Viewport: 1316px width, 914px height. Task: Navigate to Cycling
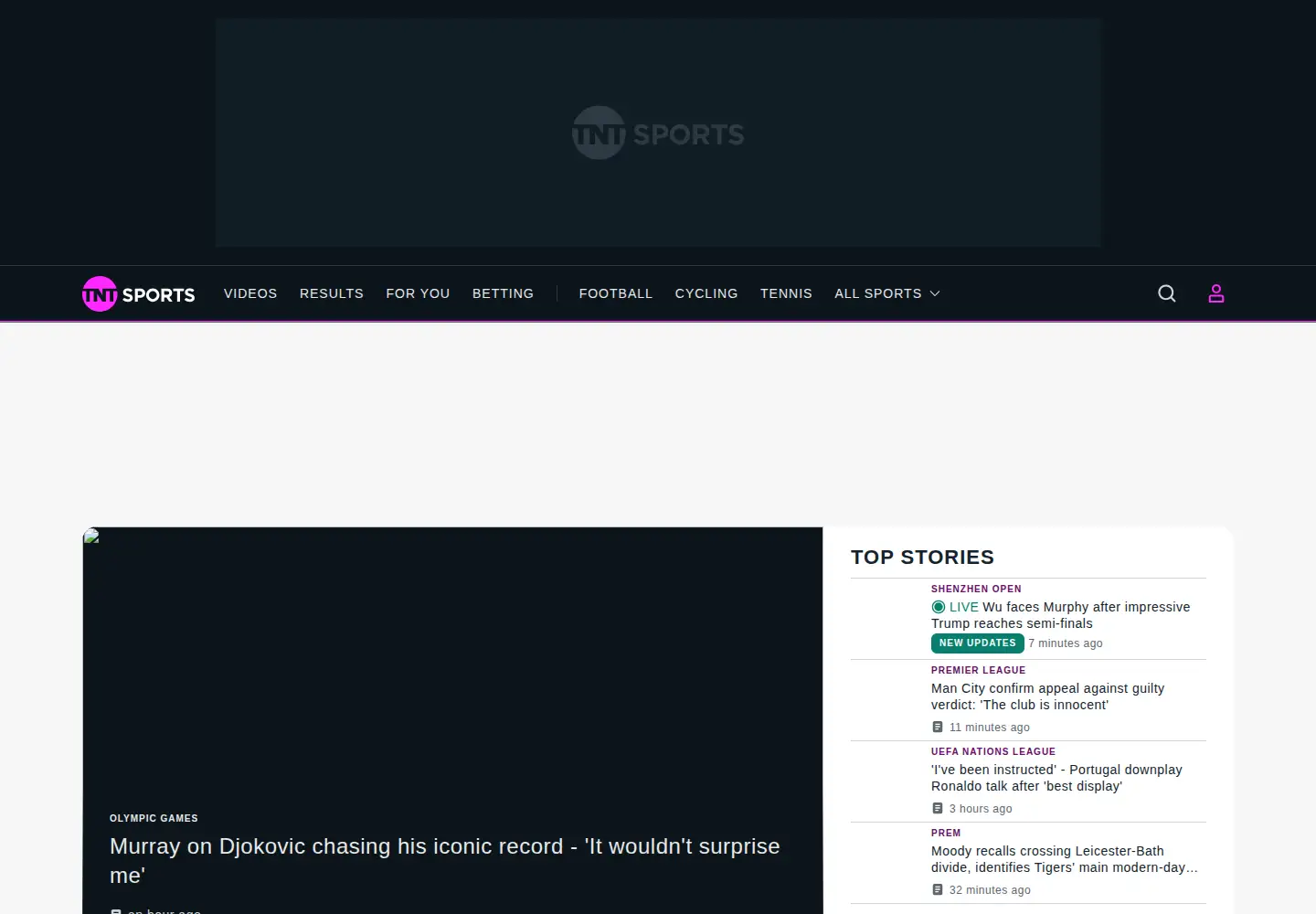click(x=706, y=293)
